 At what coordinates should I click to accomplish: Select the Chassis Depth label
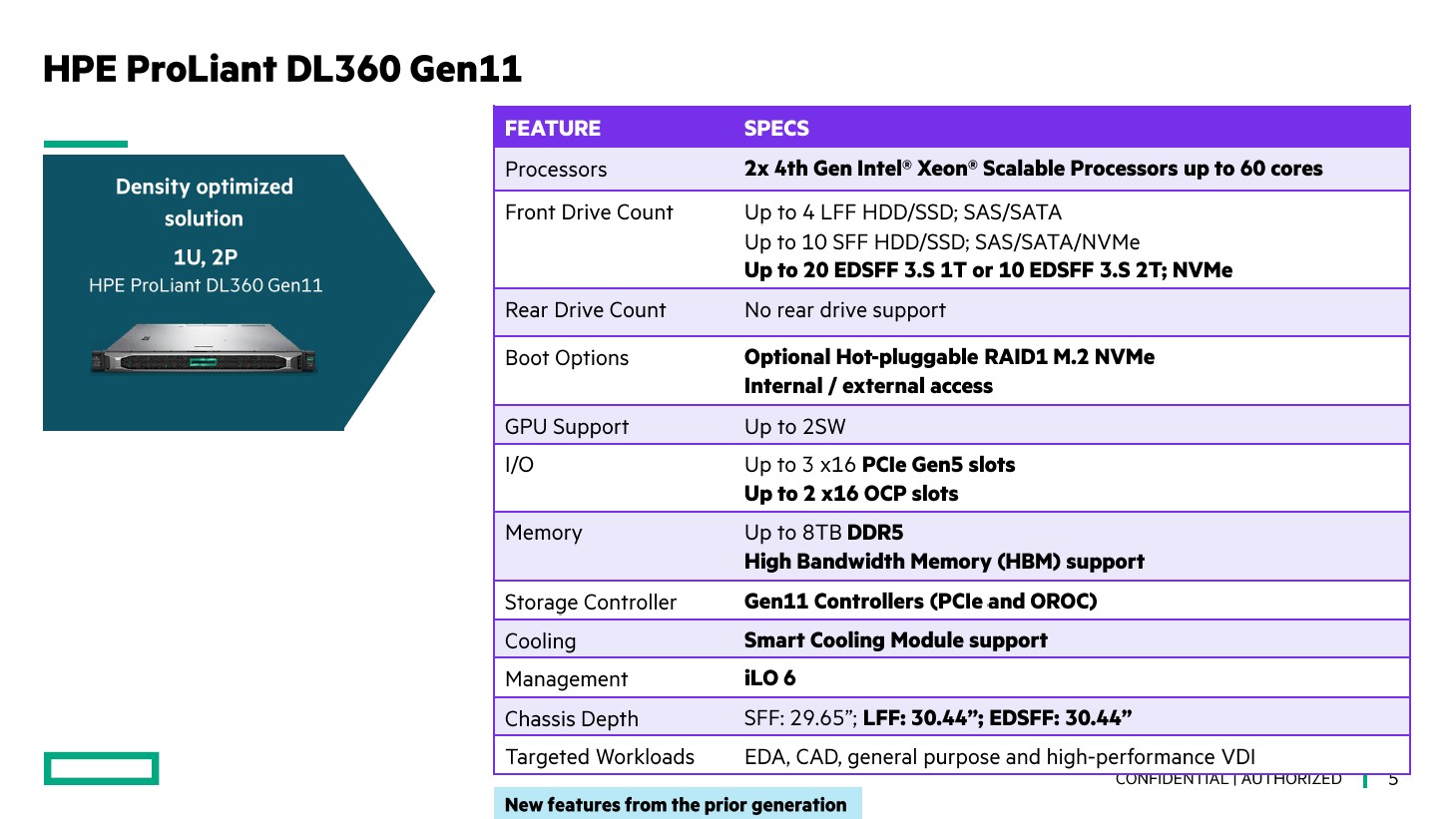click(571, 719)
